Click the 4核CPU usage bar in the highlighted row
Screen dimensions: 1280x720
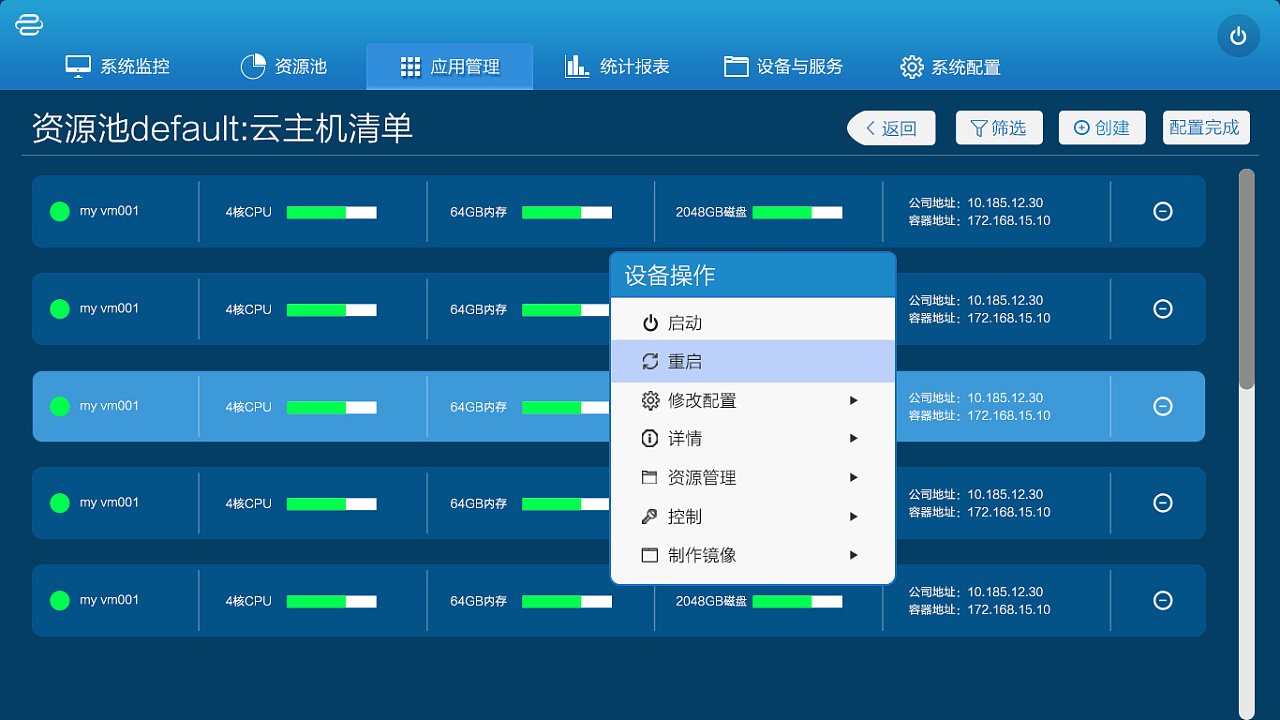pos(332,407)
